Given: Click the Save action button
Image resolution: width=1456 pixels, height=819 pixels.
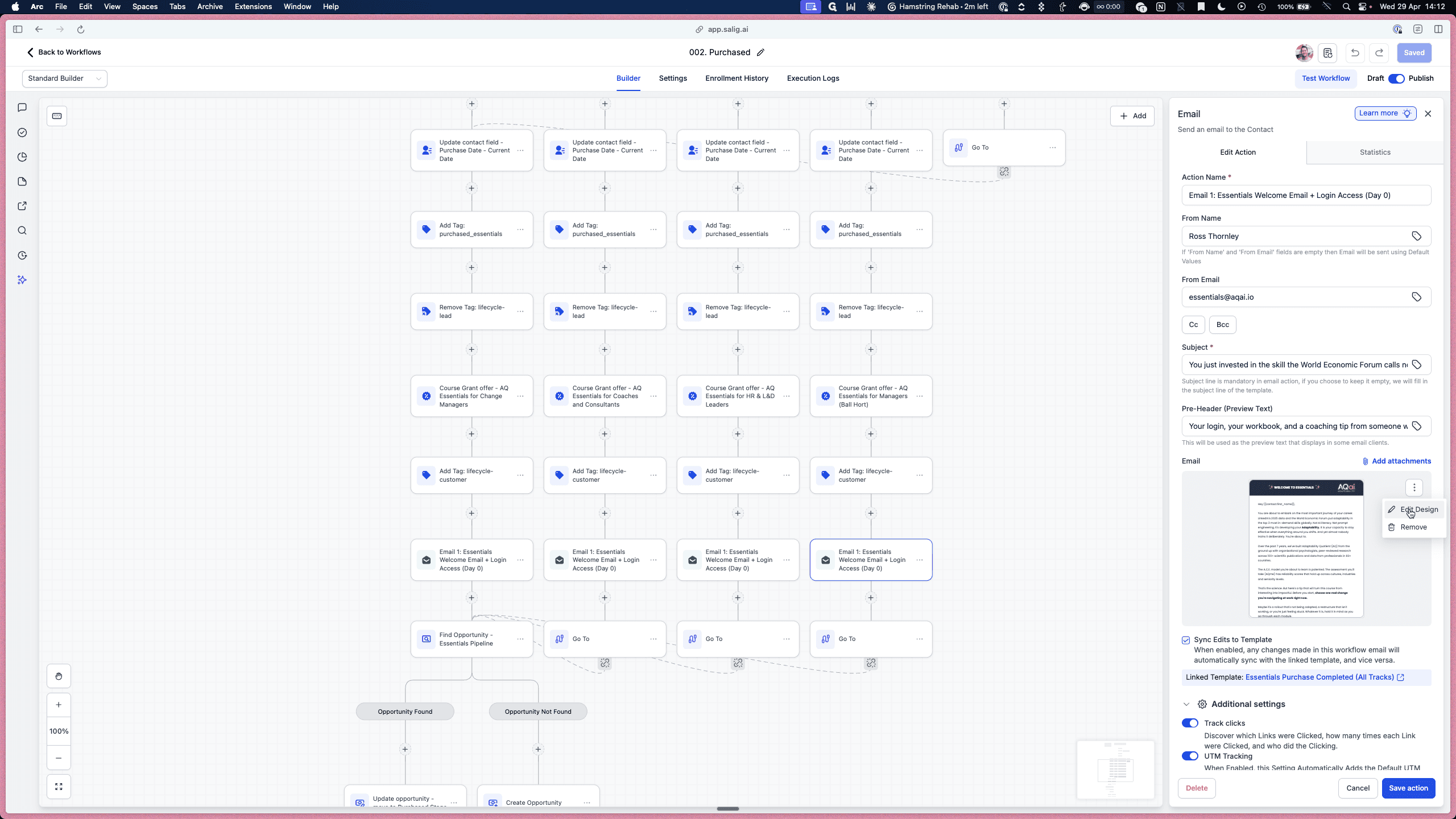Looking at the screenshot, I should pos(1408,788).
